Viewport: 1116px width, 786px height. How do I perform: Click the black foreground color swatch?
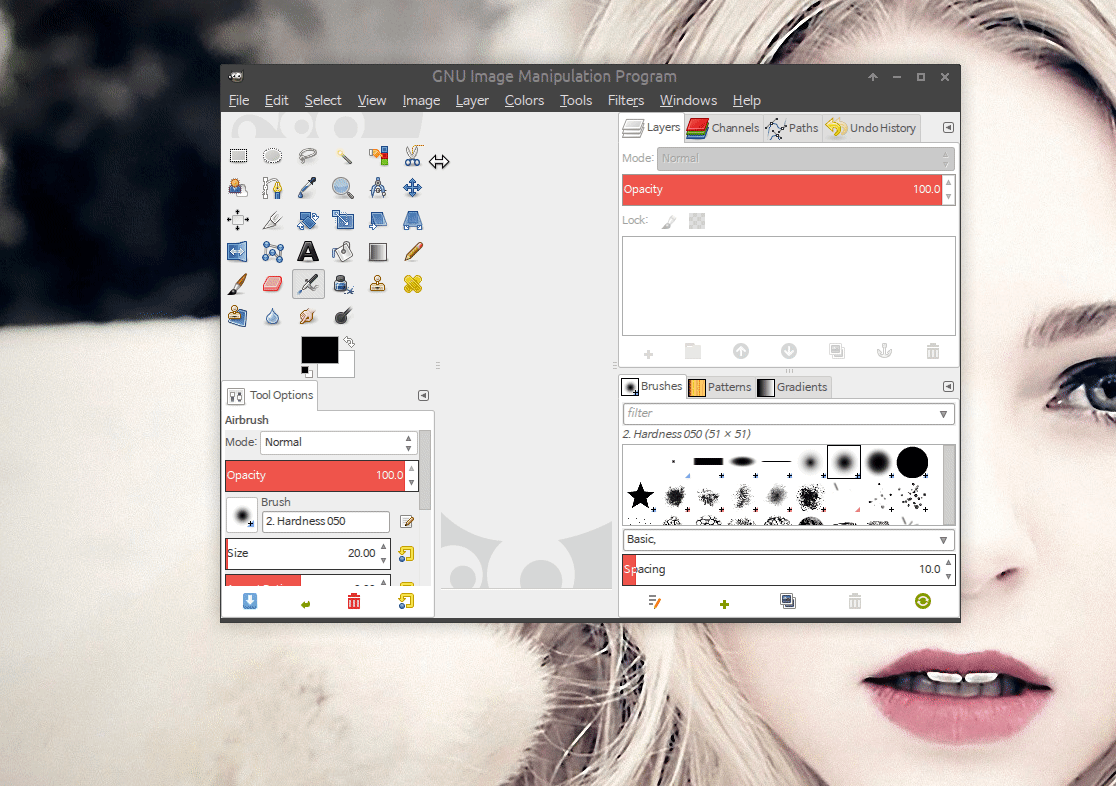point(320,350)
